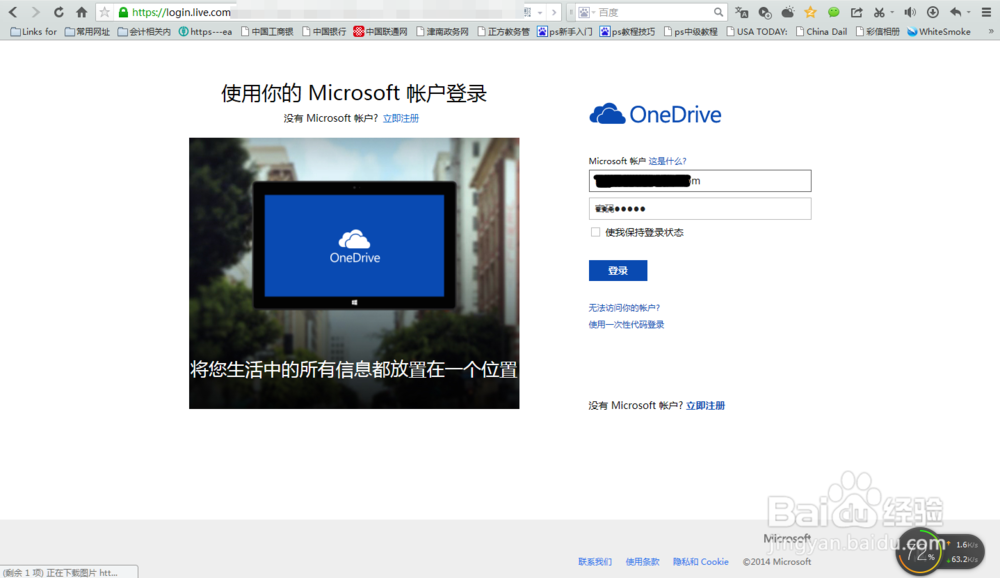Open the 会计相关内 bookmark folder
Image resolution: width=1000 pixels, height=578 pixels.
pyautogui.click(x=144, y=31)
